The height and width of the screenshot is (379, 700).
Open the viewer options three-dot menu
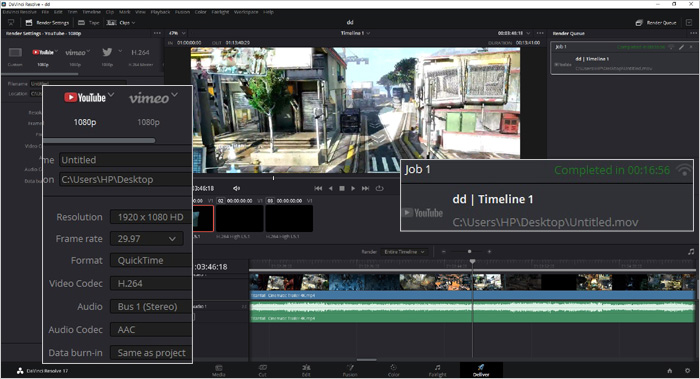[x=540, y=33]
